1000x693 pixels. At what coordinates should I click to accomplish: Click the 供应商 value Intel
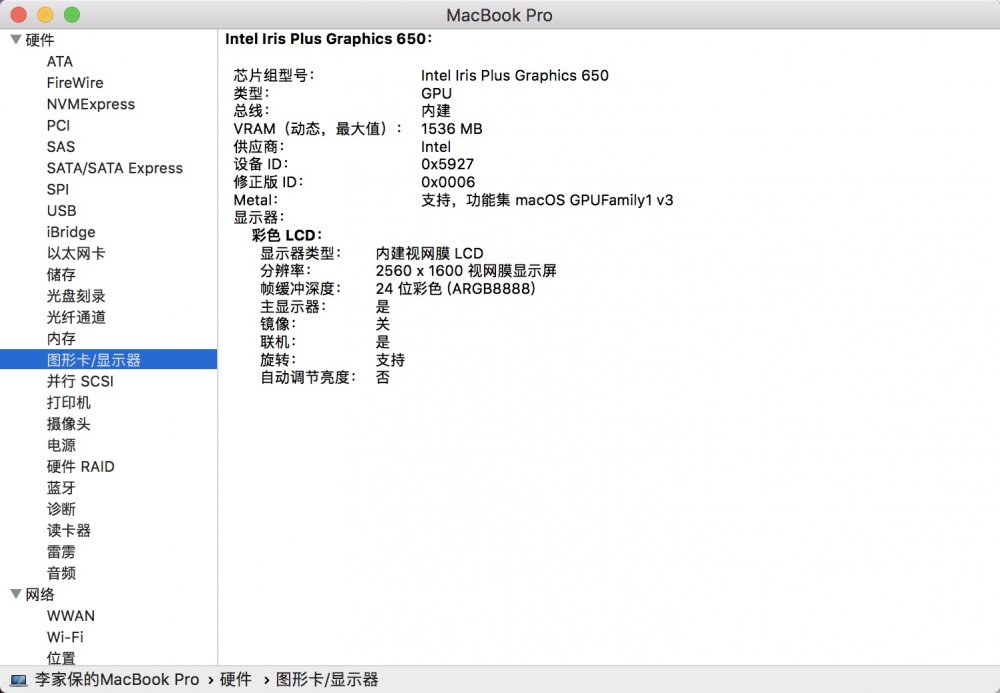point(436,147)
